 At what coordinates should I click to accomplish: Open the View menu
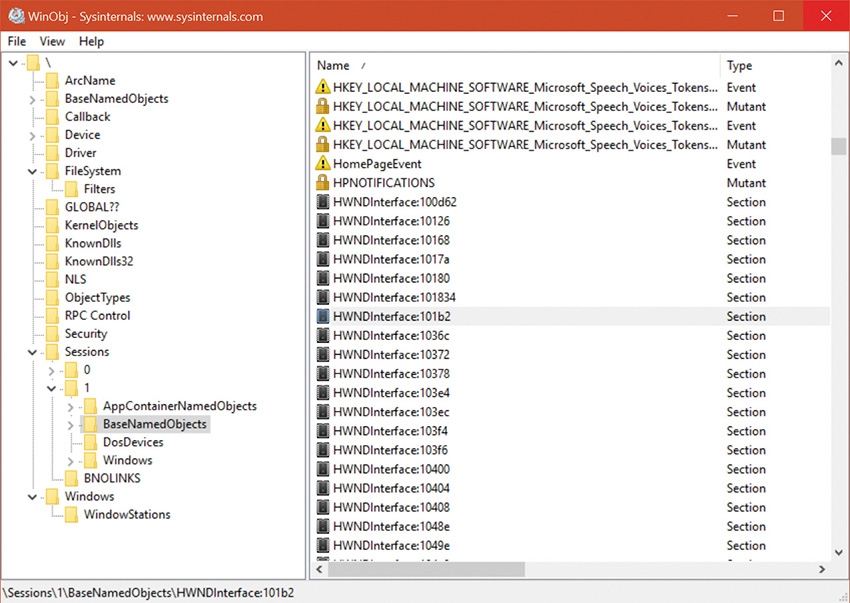[x=52, y=41]
